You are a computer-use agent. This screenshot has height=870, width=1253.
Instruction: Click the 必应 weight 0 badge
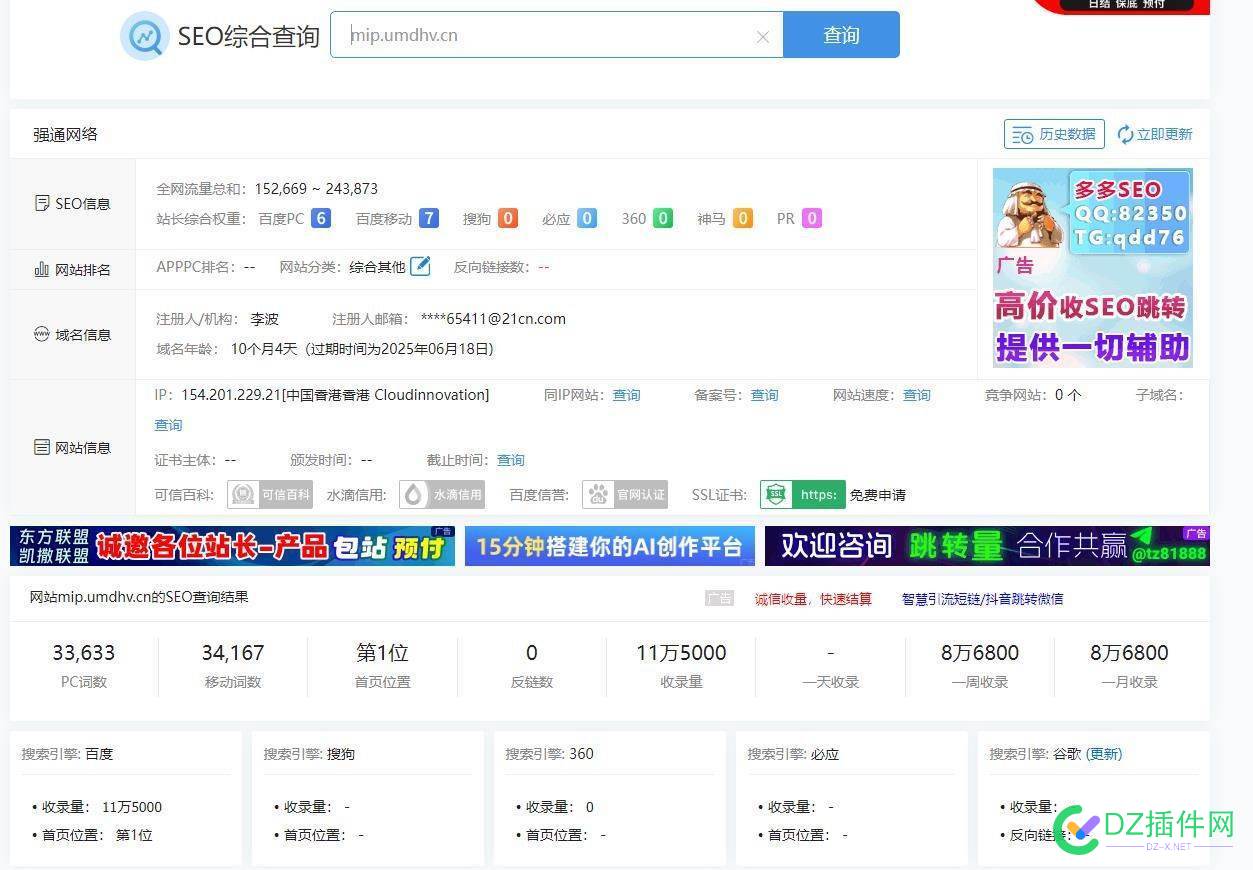(587, 218)
